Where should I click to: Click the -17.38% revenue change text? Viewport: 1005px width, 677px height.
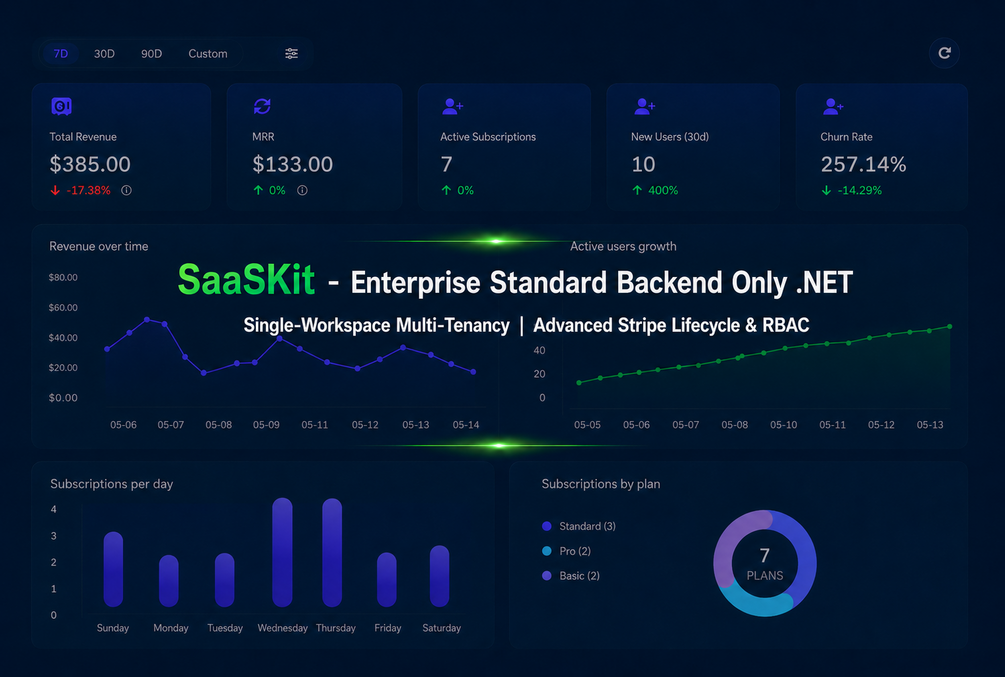coord(88,190)
